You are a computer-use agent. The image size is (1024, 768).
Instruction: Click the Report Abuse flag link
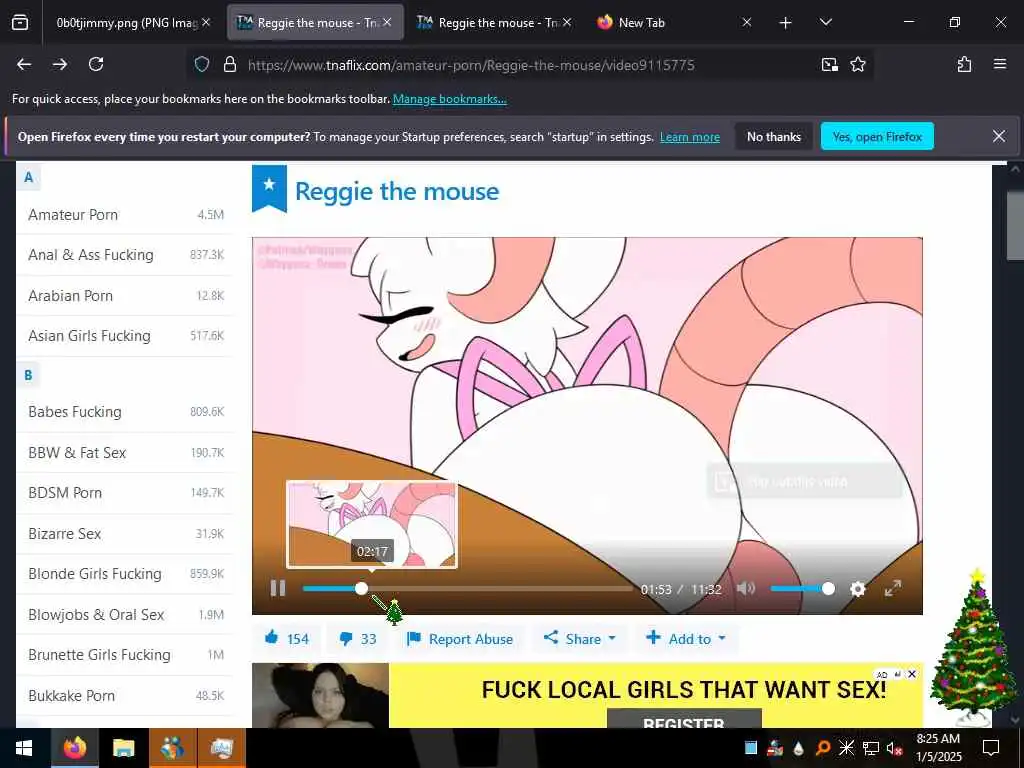(459, 639)
